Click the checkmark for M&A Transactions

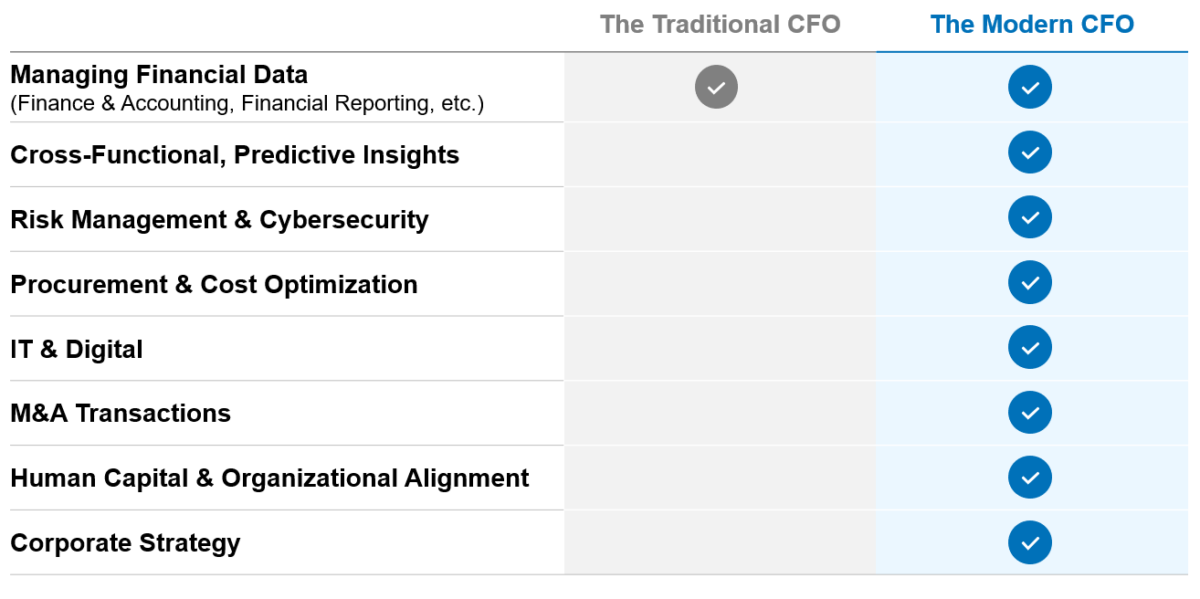tap(1030, 412)
